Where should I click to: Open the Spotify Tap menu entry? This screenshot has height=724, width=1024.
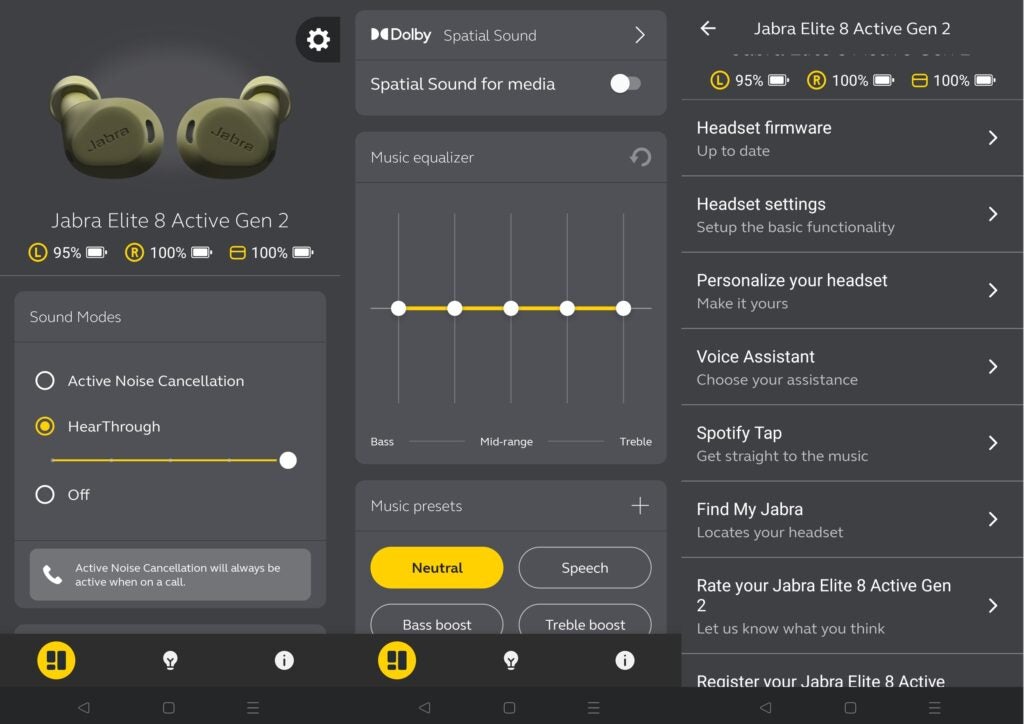tap(852, 444)
